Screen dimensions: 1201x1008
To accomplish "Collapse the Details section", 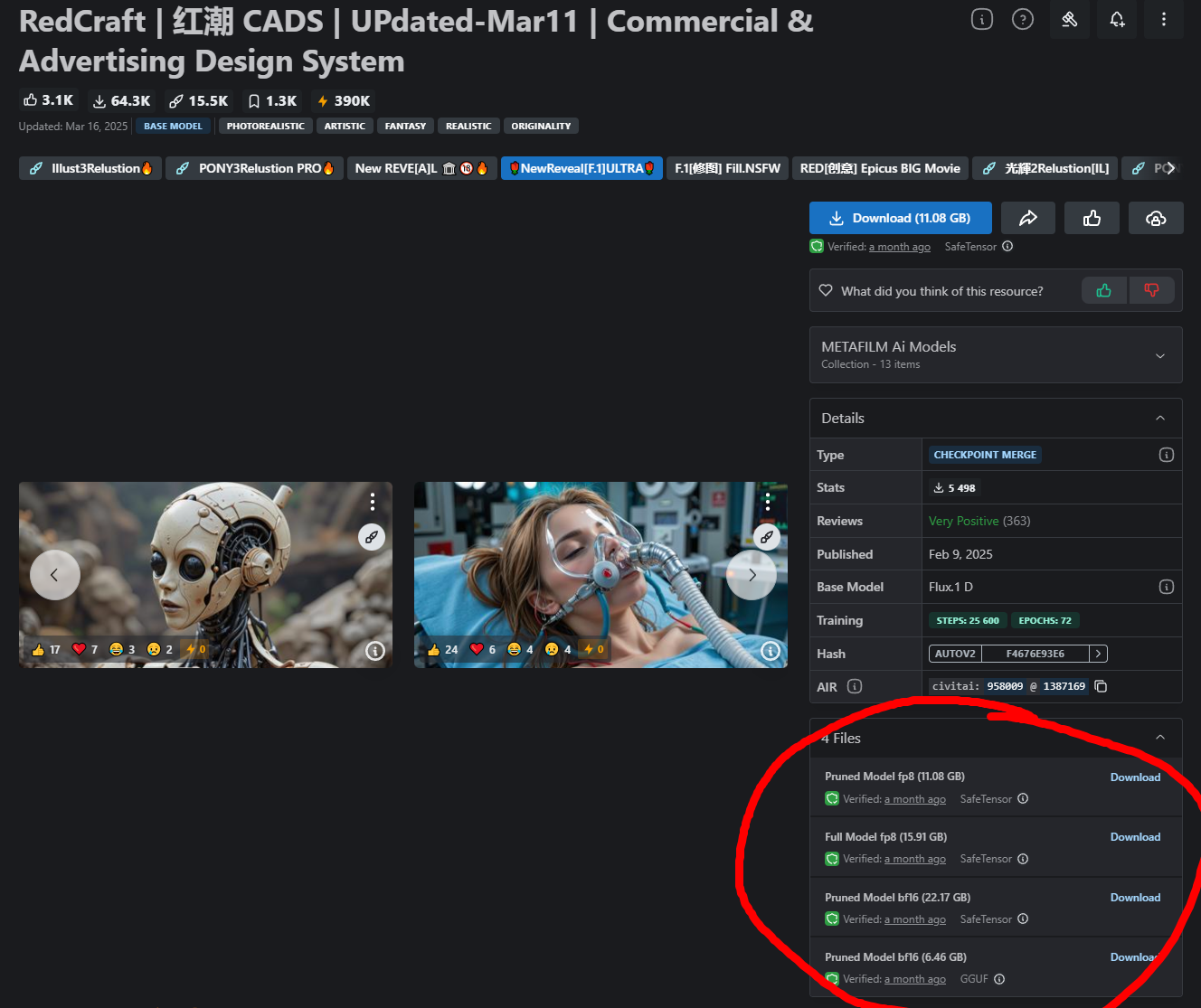I will tap(1160, 418).
